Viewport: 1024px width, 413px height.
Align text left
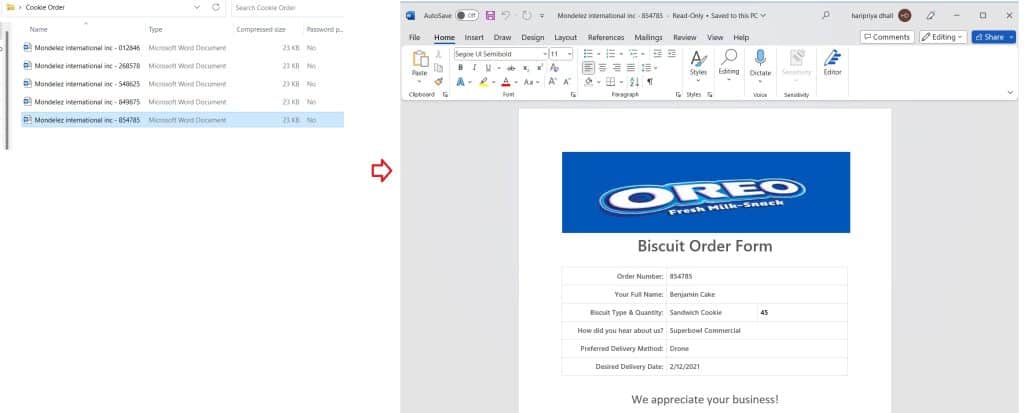(x=588, y=68)
